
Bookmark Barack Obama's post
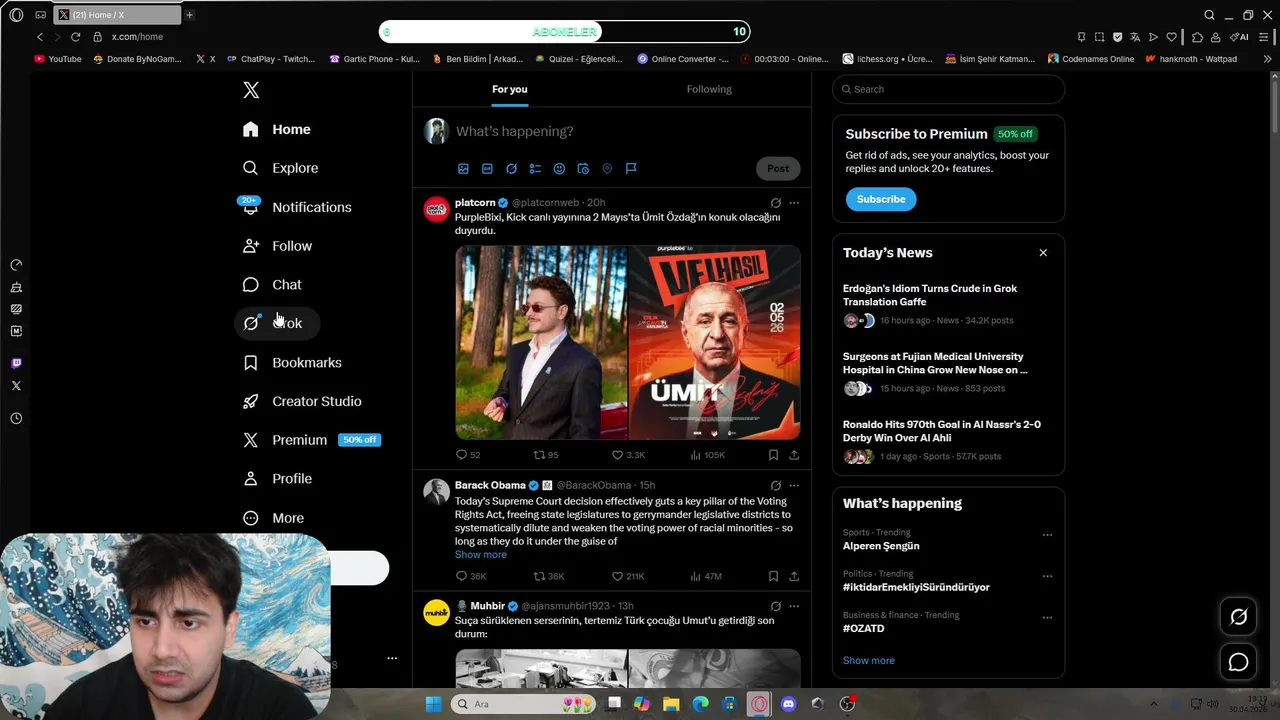point(773,576)
